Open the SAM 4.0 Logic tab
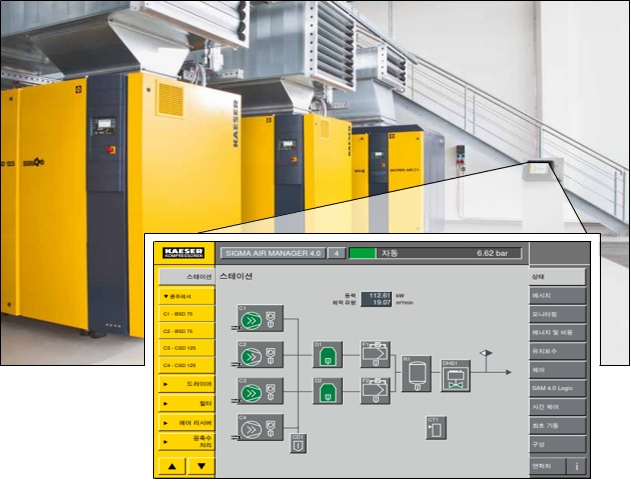 coord(557,388)
